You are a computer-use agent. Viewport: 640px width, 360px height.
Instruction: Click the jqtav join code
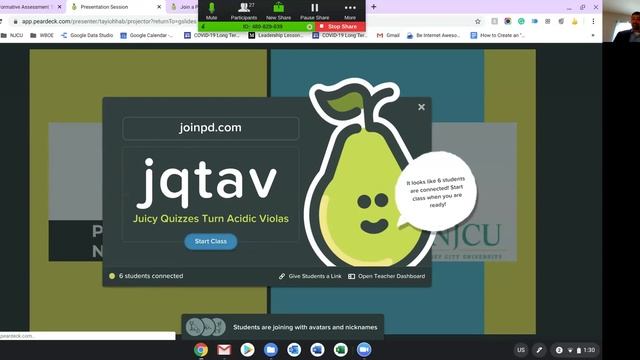pyautogui.click(x=207, y=183)
